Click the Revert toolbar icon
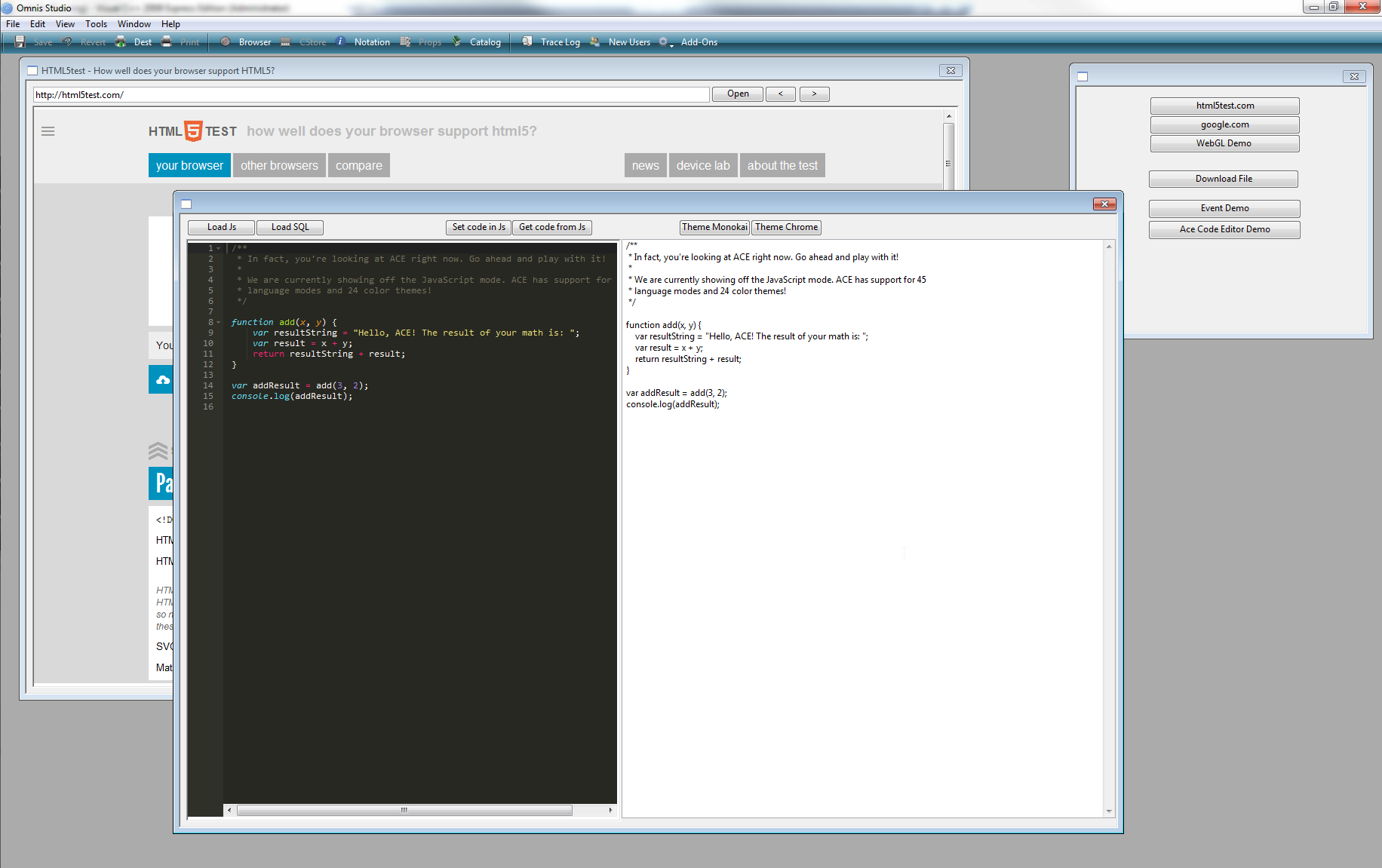1382x868 pixels. pyautogui.click(x=67, y=42)
